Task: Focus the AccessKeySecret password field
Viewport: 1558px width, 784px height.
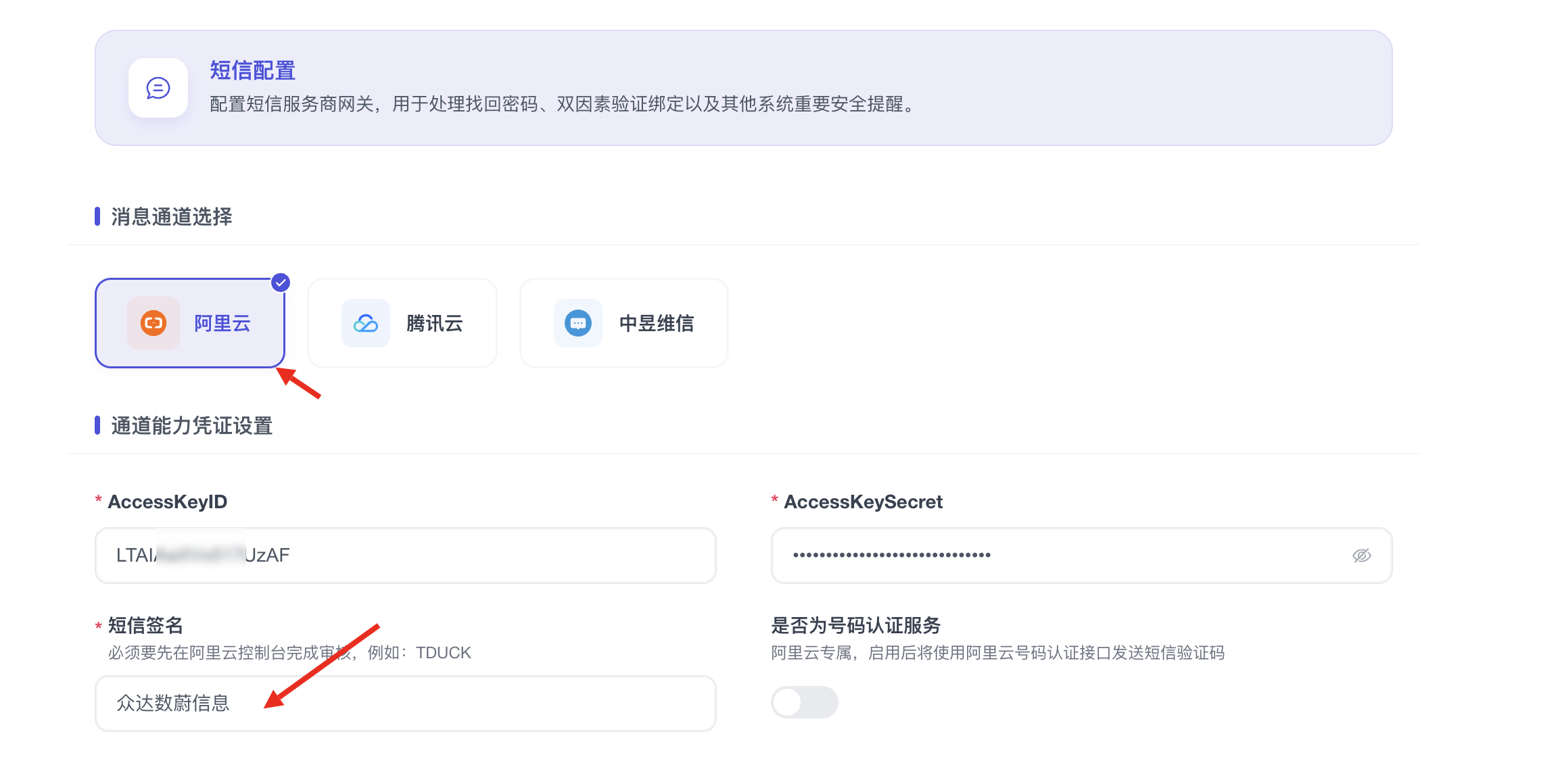Action: click(1082, 556)
